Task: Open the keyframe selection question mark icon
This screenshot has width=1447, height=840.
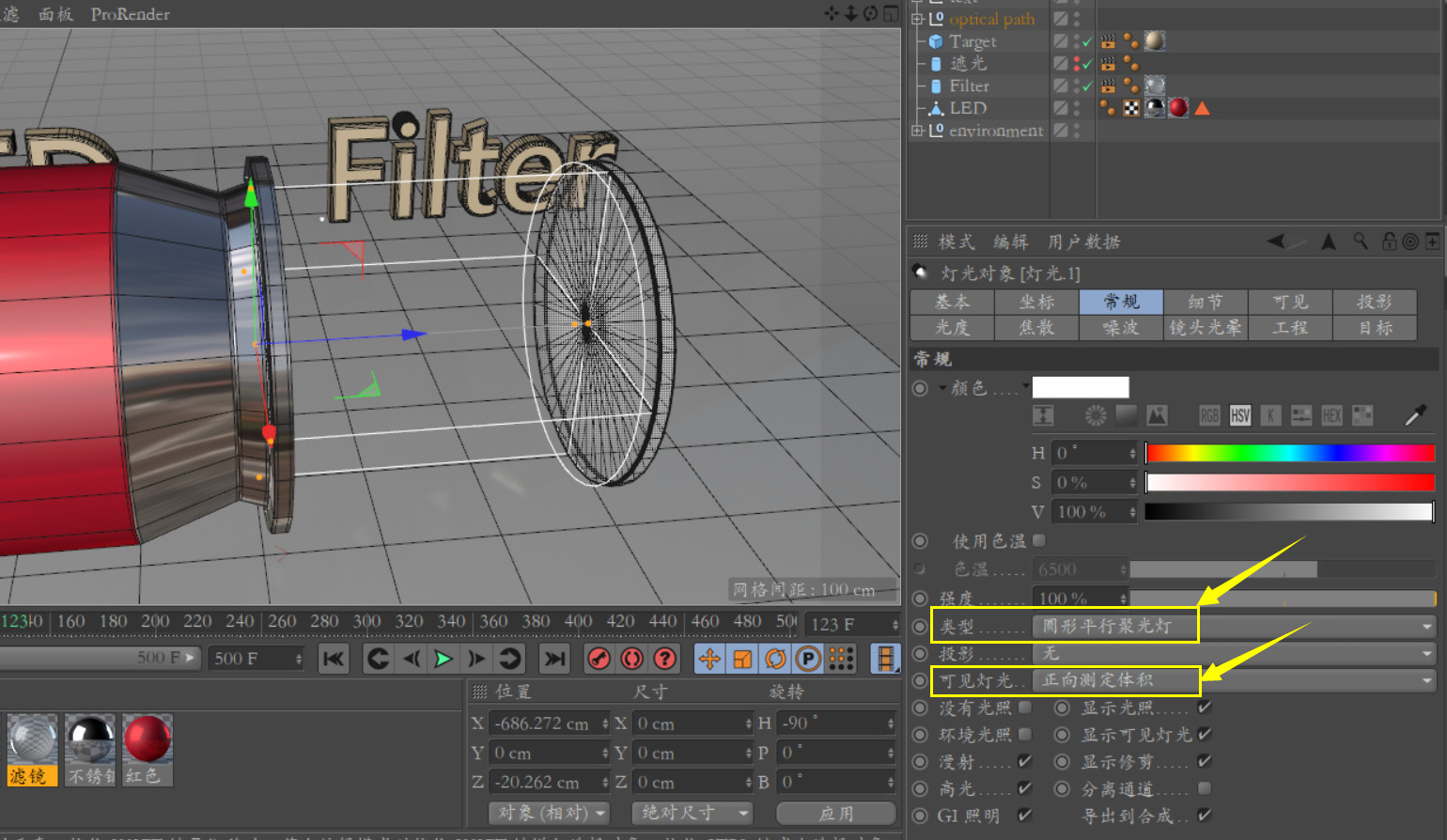Action: (x=664, y=659)
